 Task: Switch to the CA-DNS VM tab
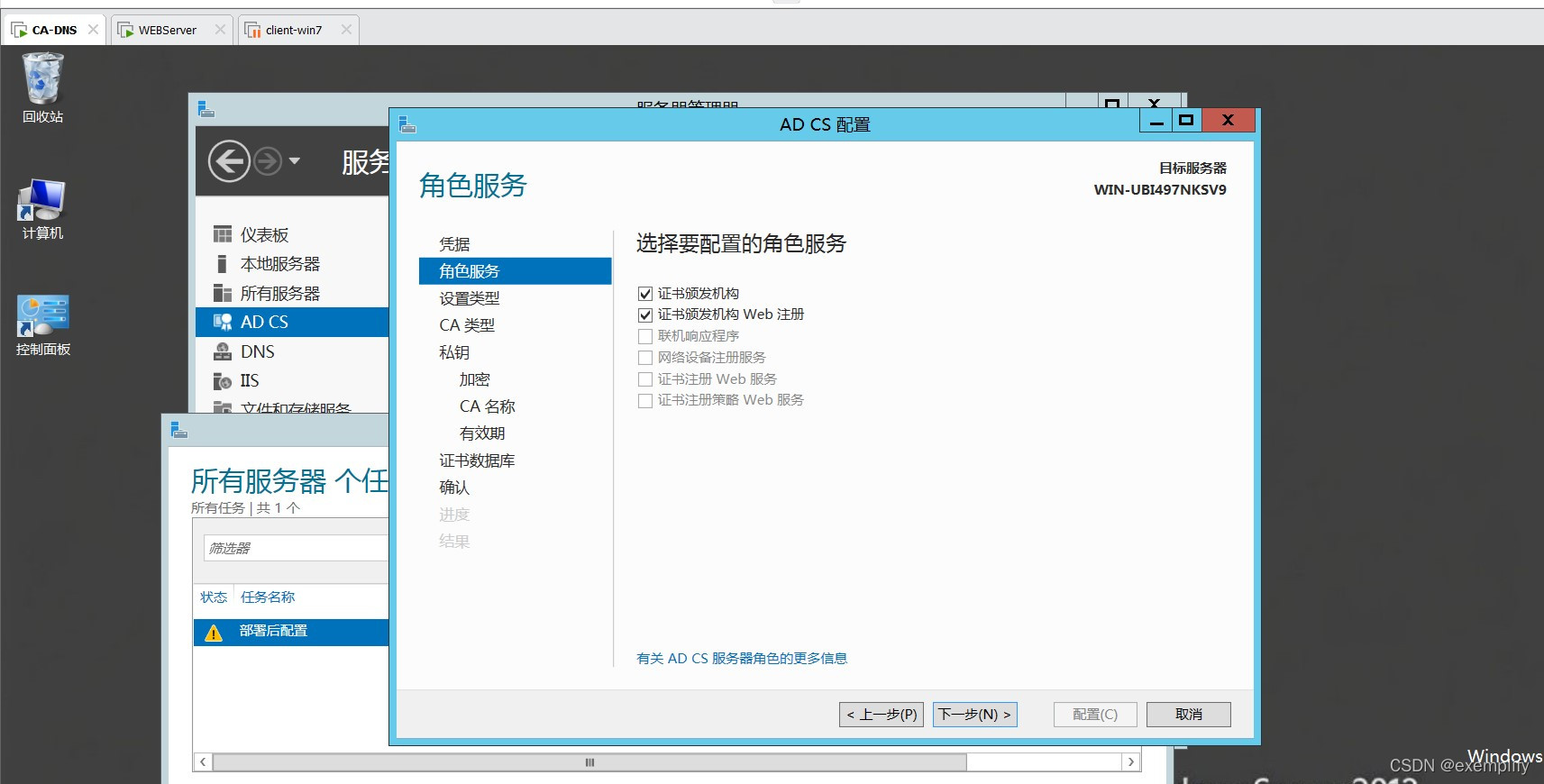coord(54,30)
